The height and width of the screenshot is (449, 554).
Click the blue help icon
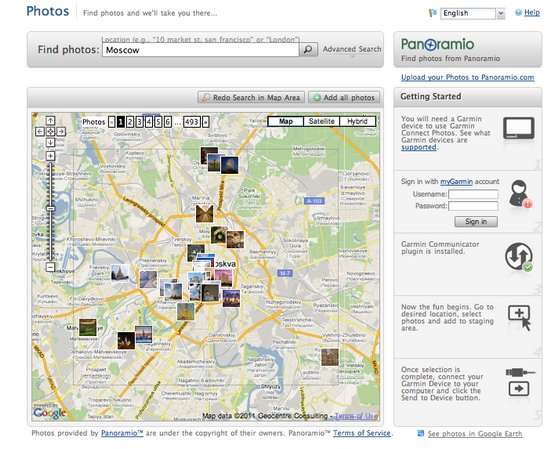pyautogui.click(x=518, y=13)
